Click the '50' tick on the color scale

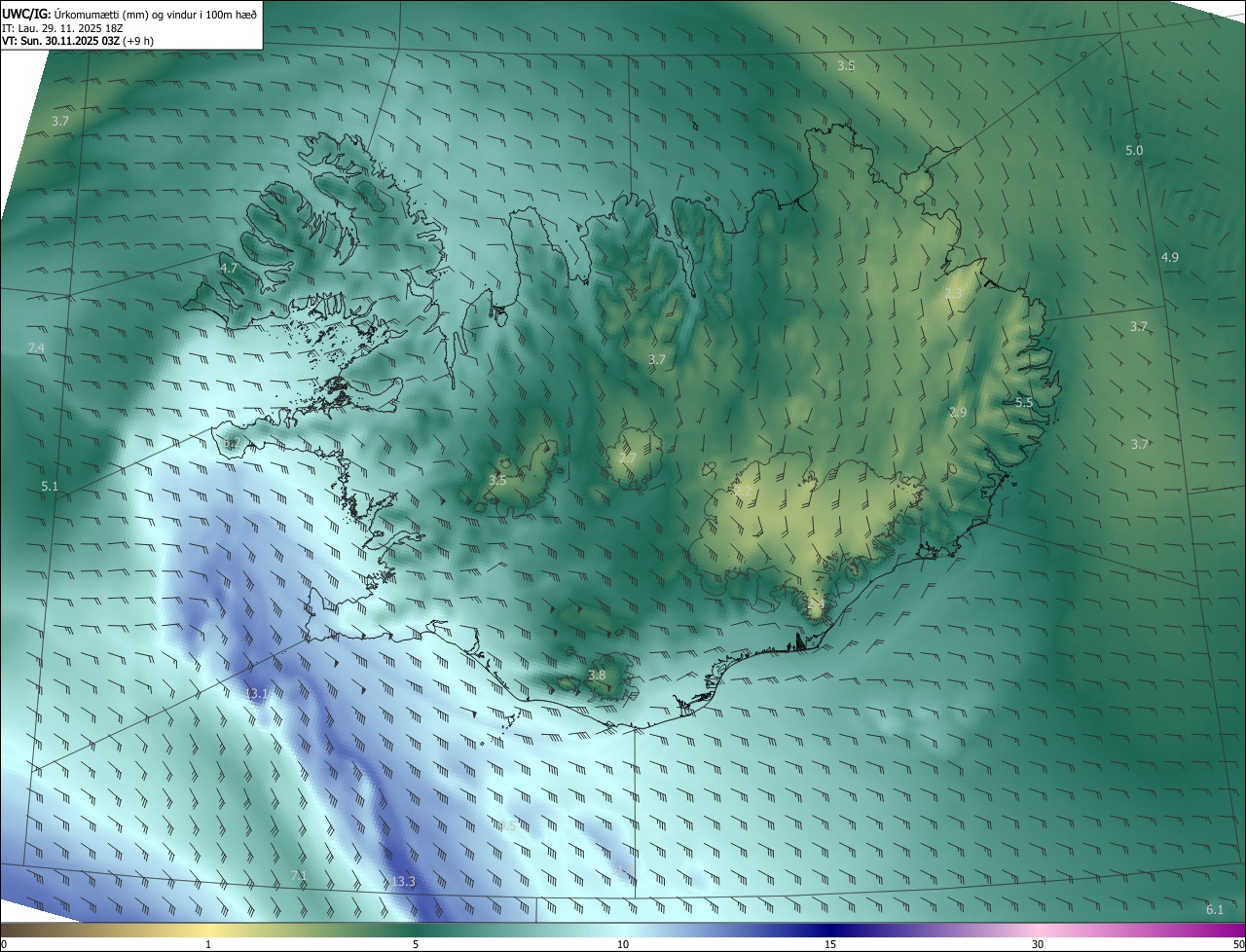pos(1238,945)
